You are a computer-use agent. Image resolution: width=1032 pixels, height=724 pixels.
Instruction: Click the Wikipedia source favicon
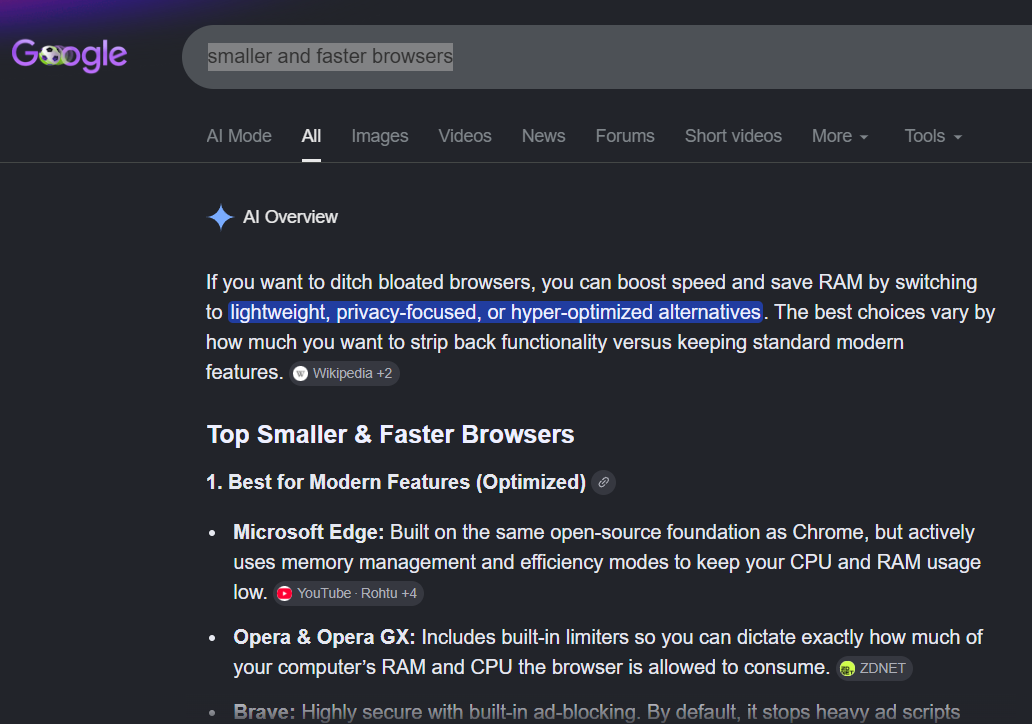point(300,374)
